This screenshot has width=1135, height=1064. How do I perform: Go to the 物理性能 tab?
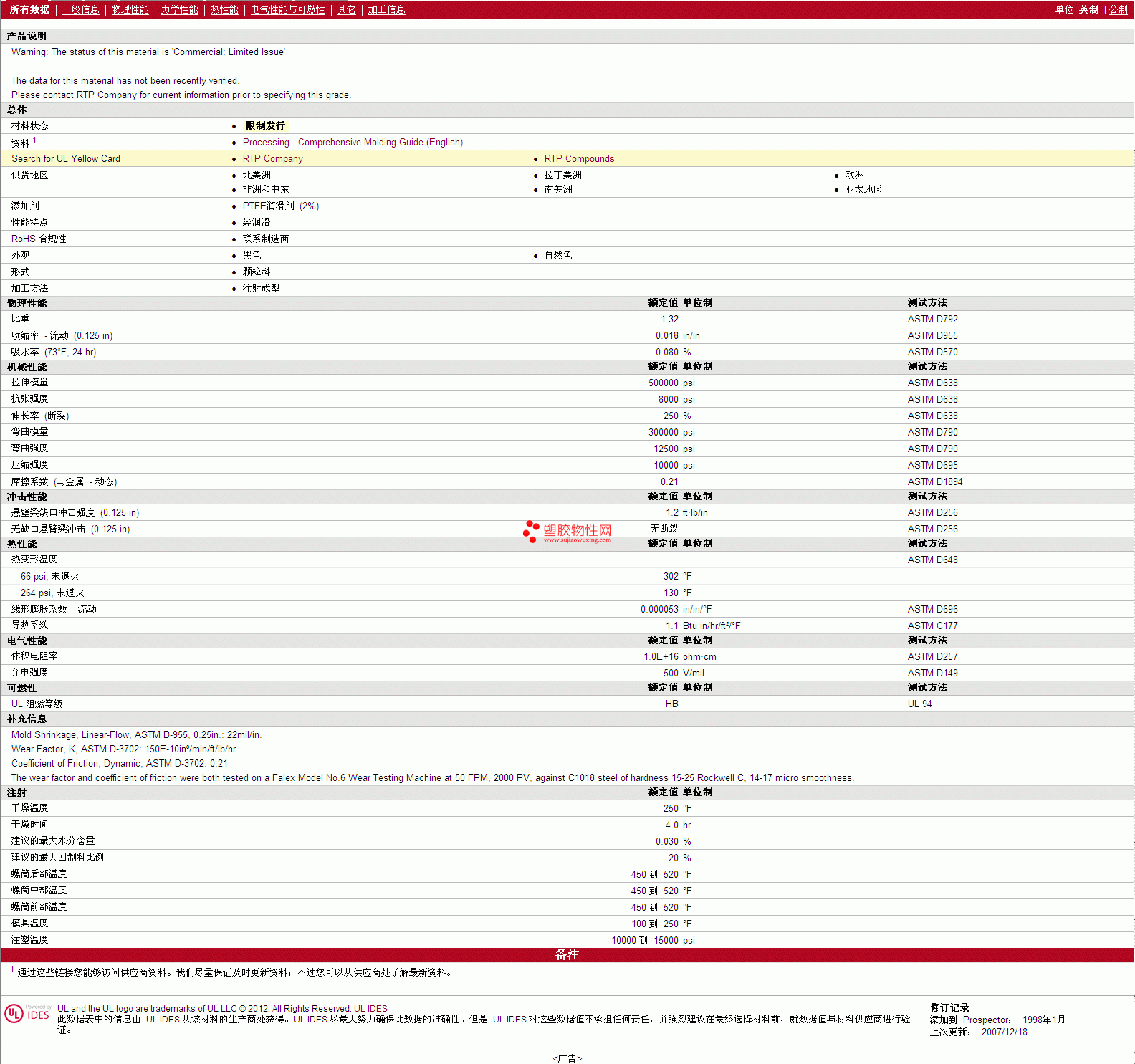click(x=130, y=10)
